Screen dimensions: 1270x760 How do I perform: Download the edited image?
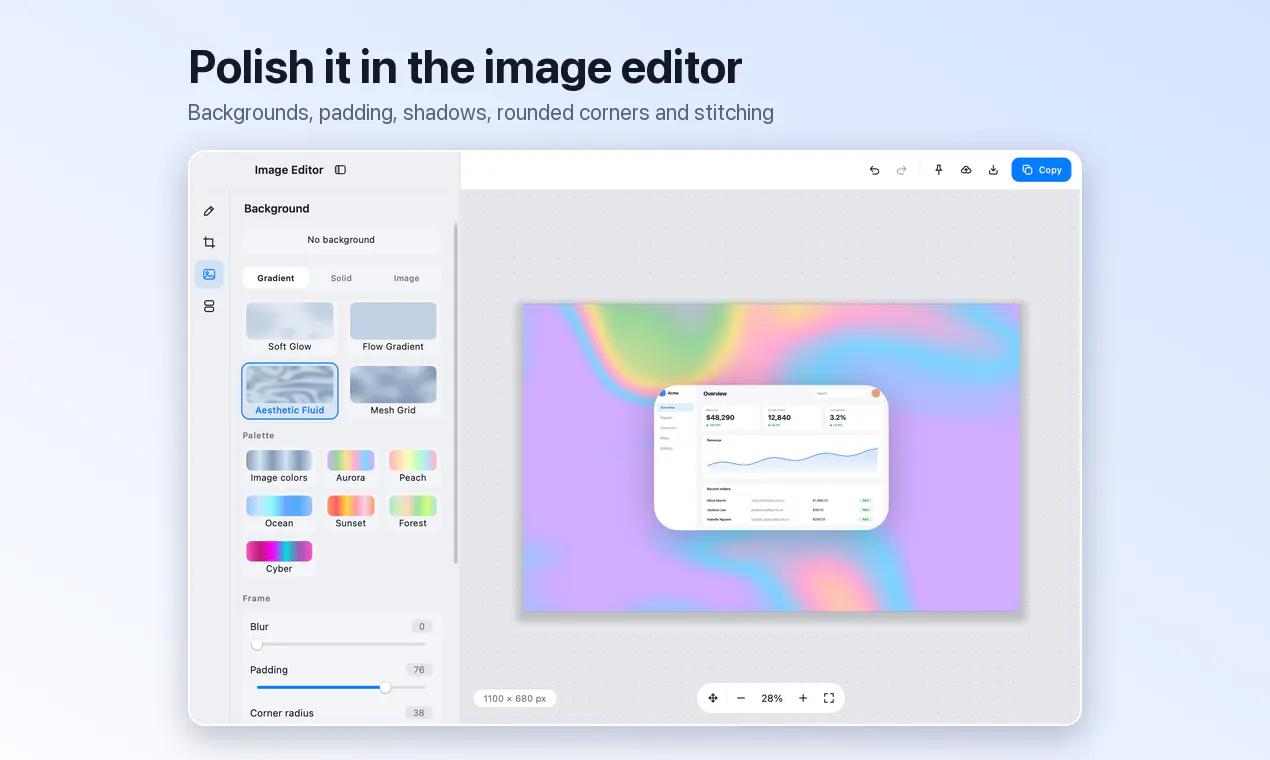tap(993, 170)
